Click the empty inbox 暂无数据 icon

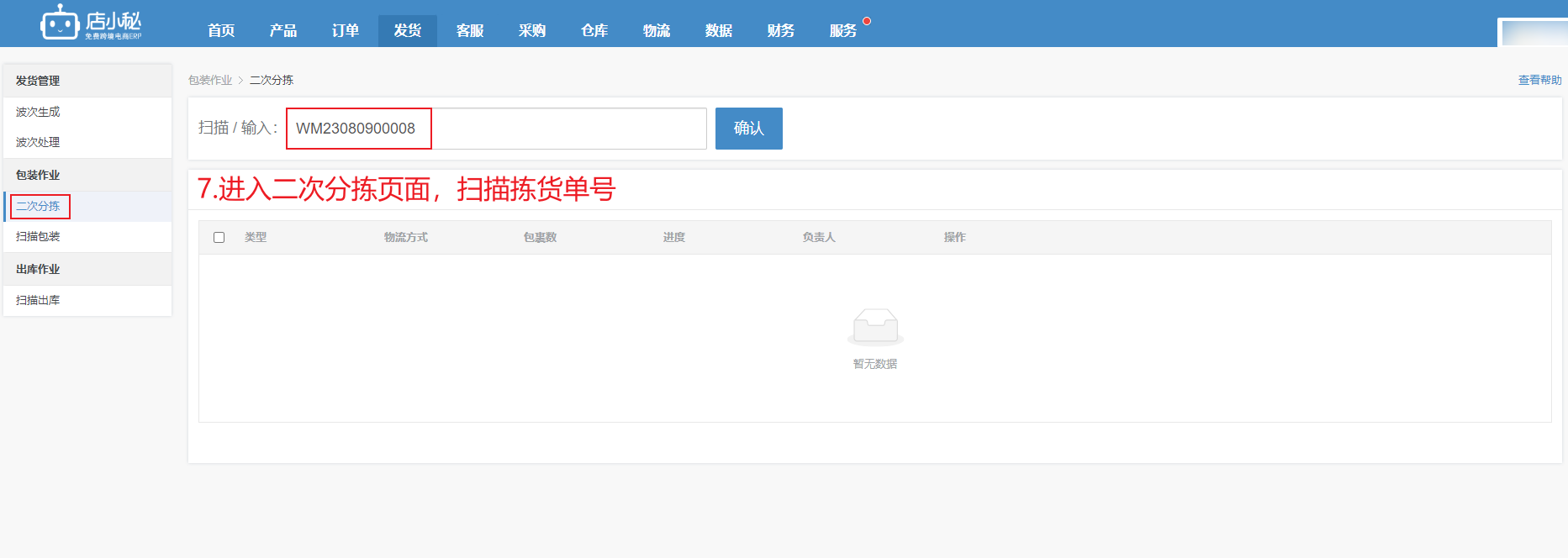coord(875,327)
